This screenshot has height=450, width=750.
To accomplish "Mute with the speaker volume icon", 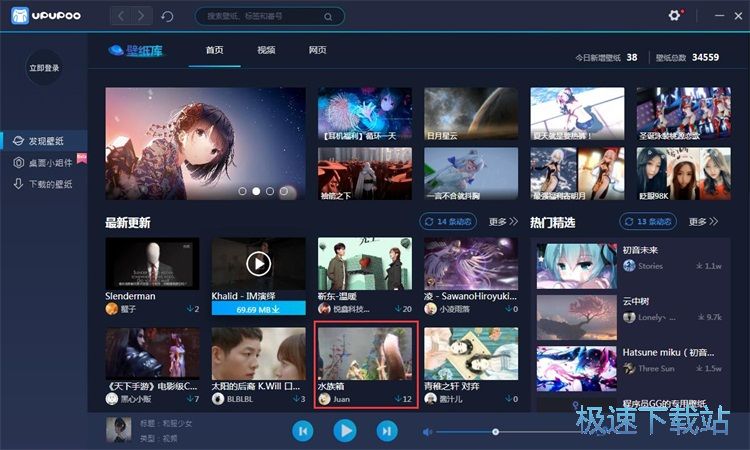I will click(427, 432).
